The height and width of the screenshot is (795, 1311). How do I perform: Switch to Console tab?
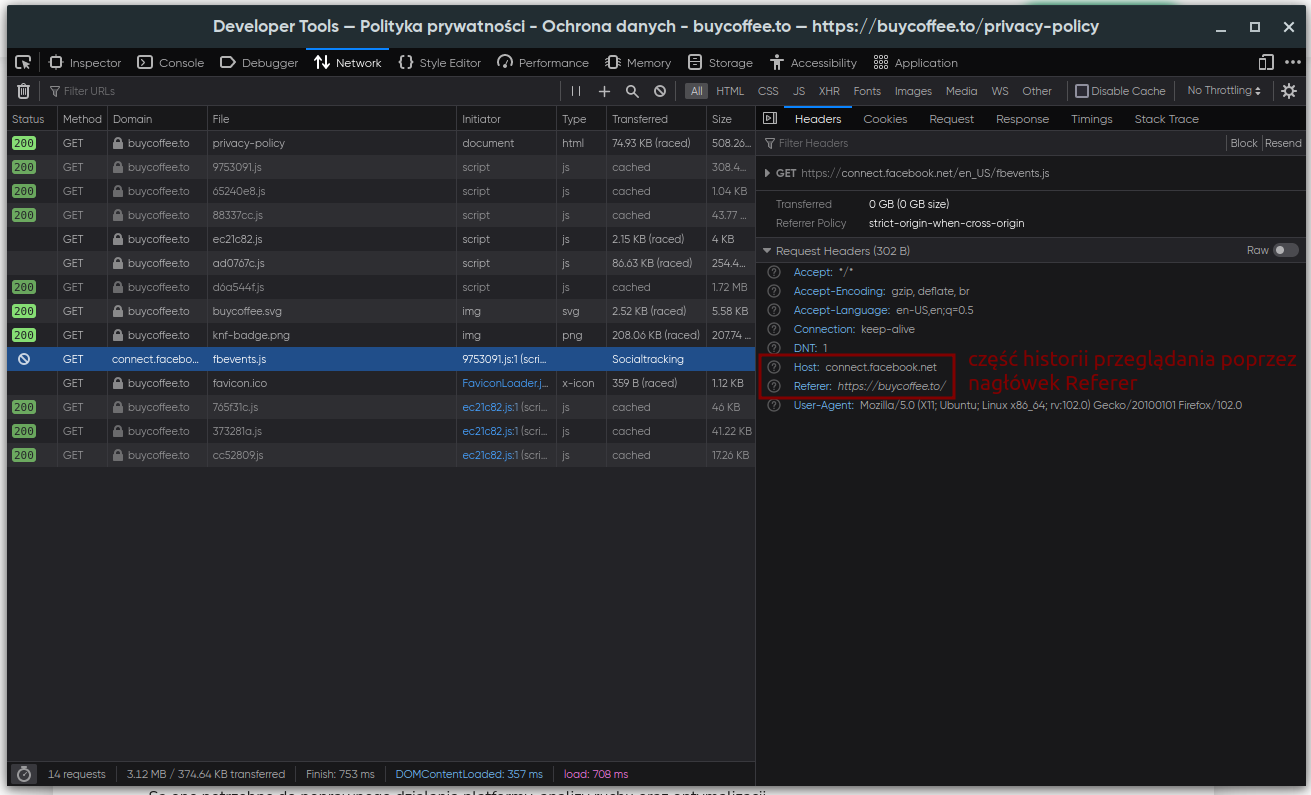(x=171, y=62)
